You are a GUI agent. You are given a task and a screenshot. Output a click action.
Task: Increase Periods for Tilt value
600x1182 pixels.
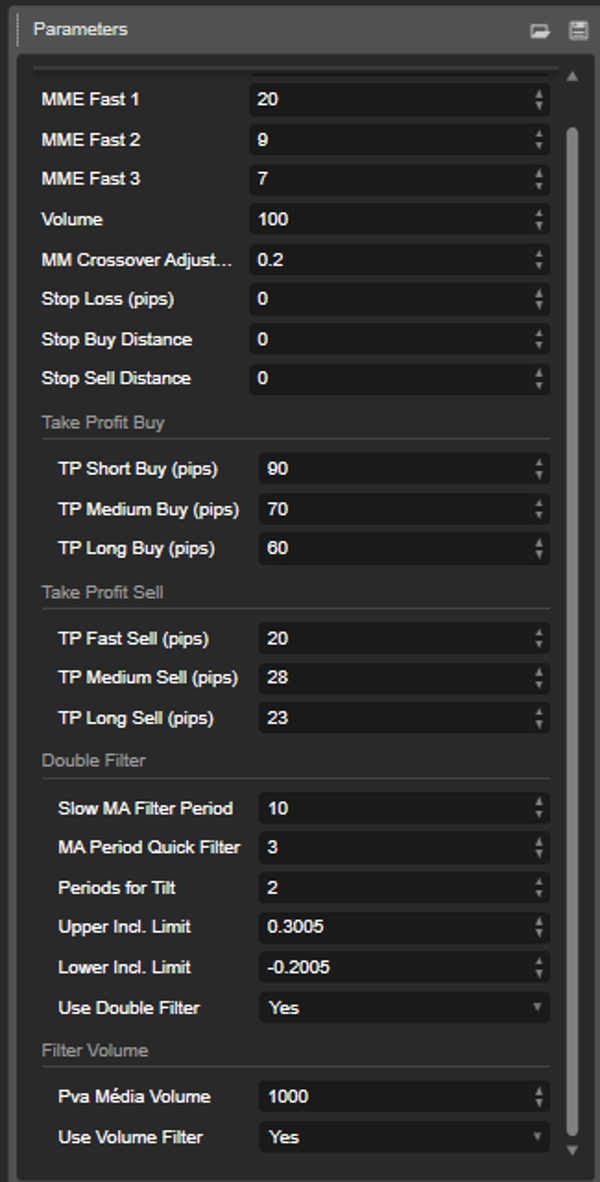pos(540,882)
